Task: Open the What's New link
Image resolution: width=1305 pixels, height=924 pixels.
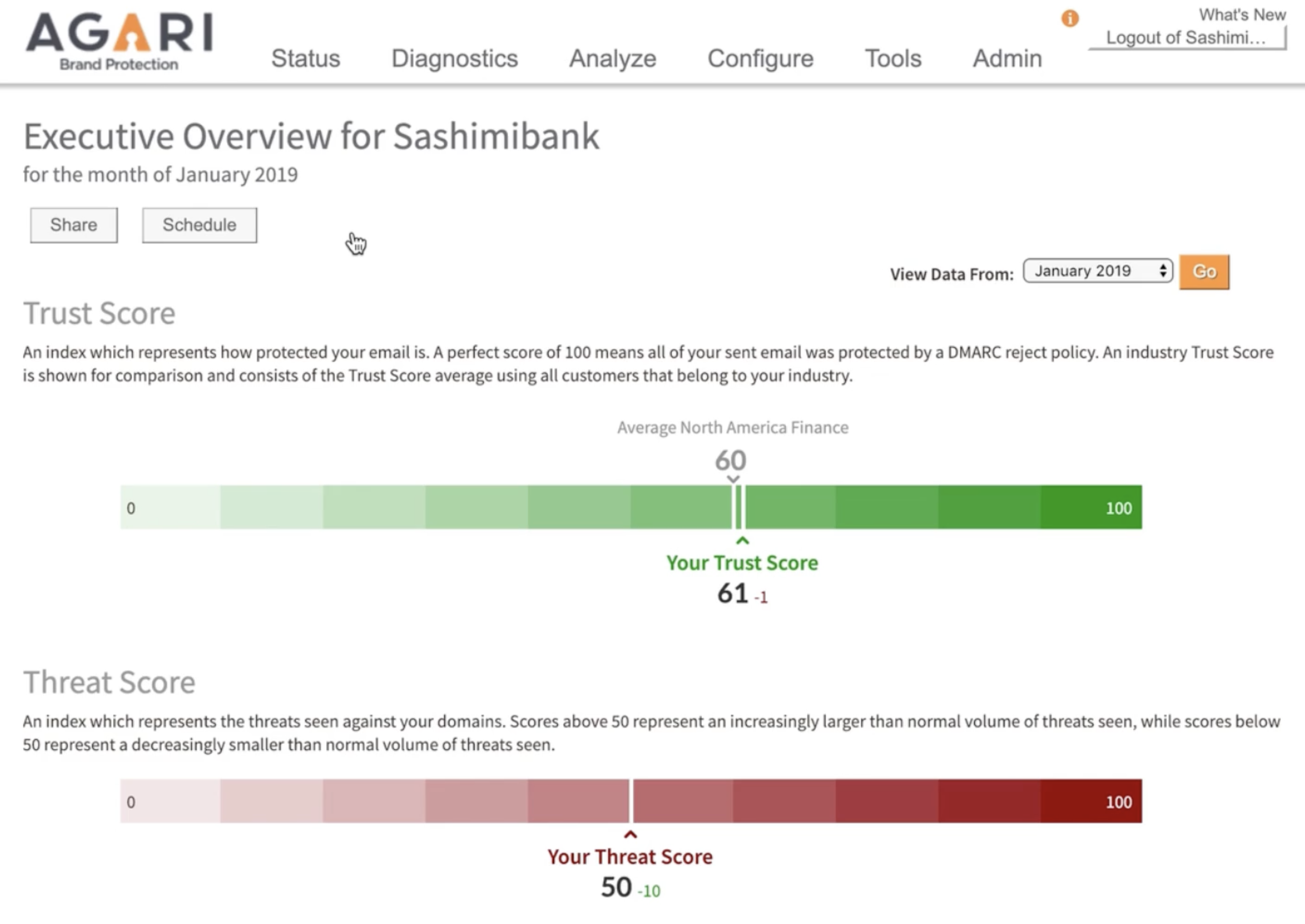Action: (x=1242, y=15)
